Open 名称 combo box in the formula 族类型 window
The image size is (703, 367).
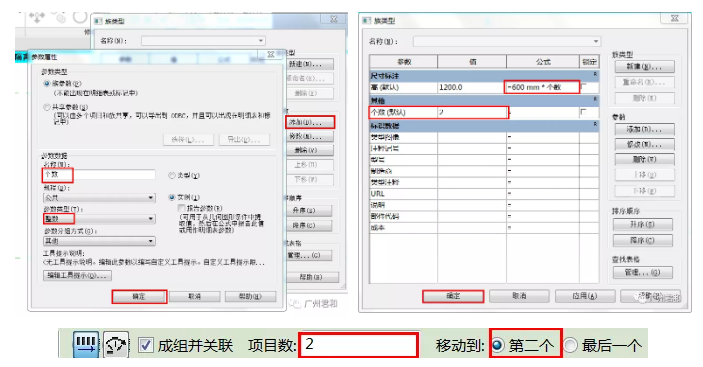coord(507,41)
